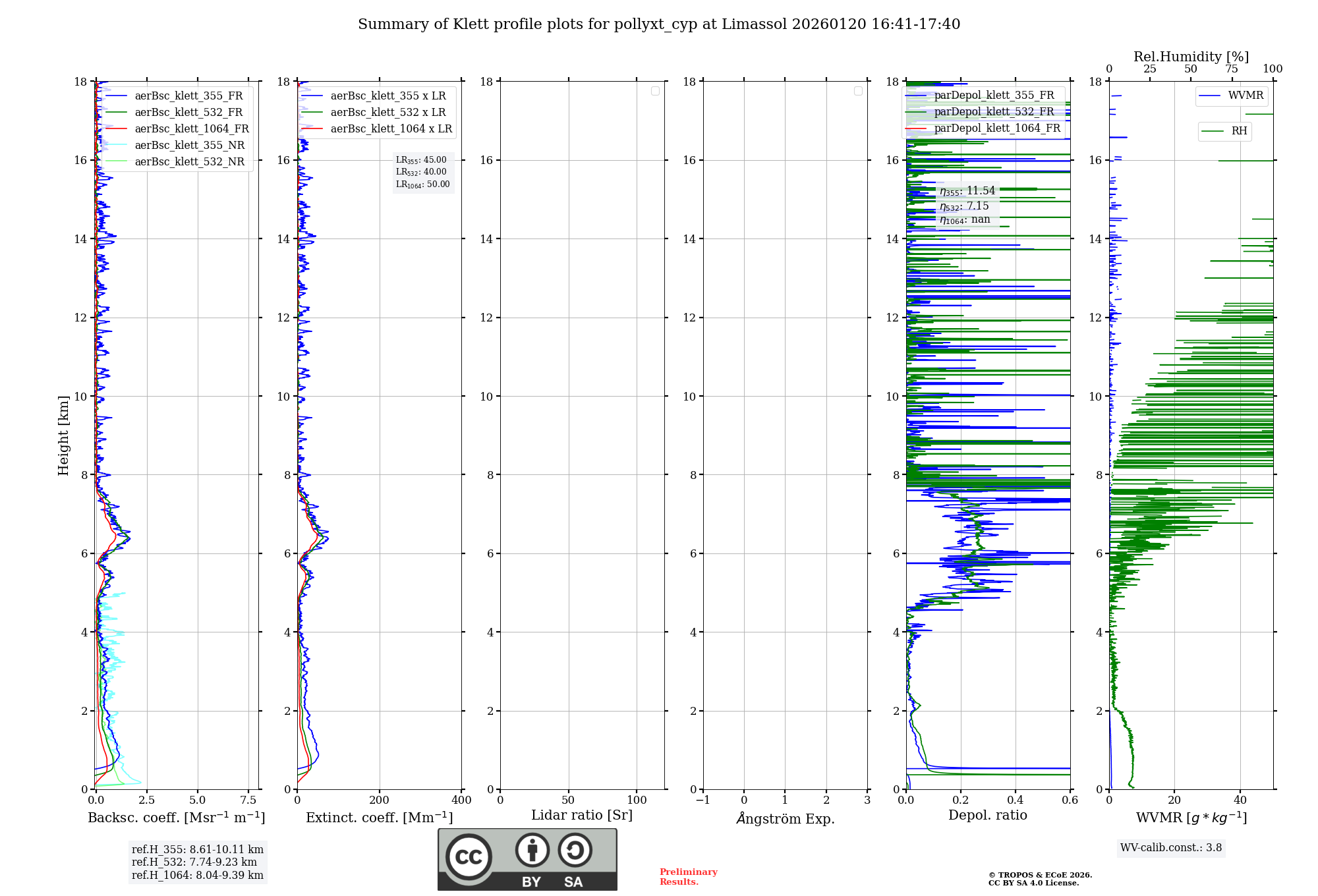The image size is (1318, 896).
Task: Click the Rel.Humidity [%] top axis label
Action: tap(1191, 57)
